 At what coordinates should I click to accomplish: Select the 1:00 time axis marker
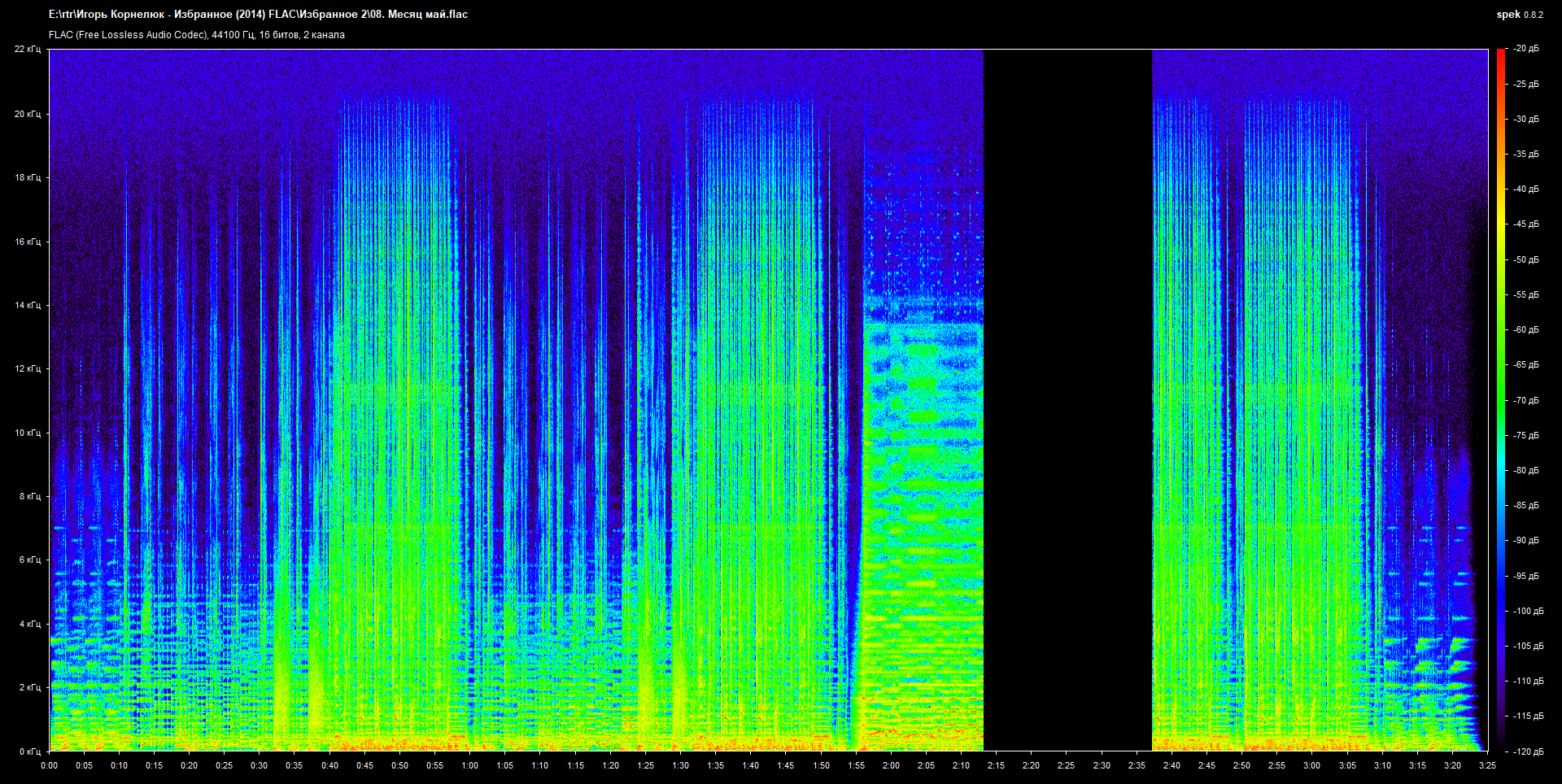coord(470,765)
